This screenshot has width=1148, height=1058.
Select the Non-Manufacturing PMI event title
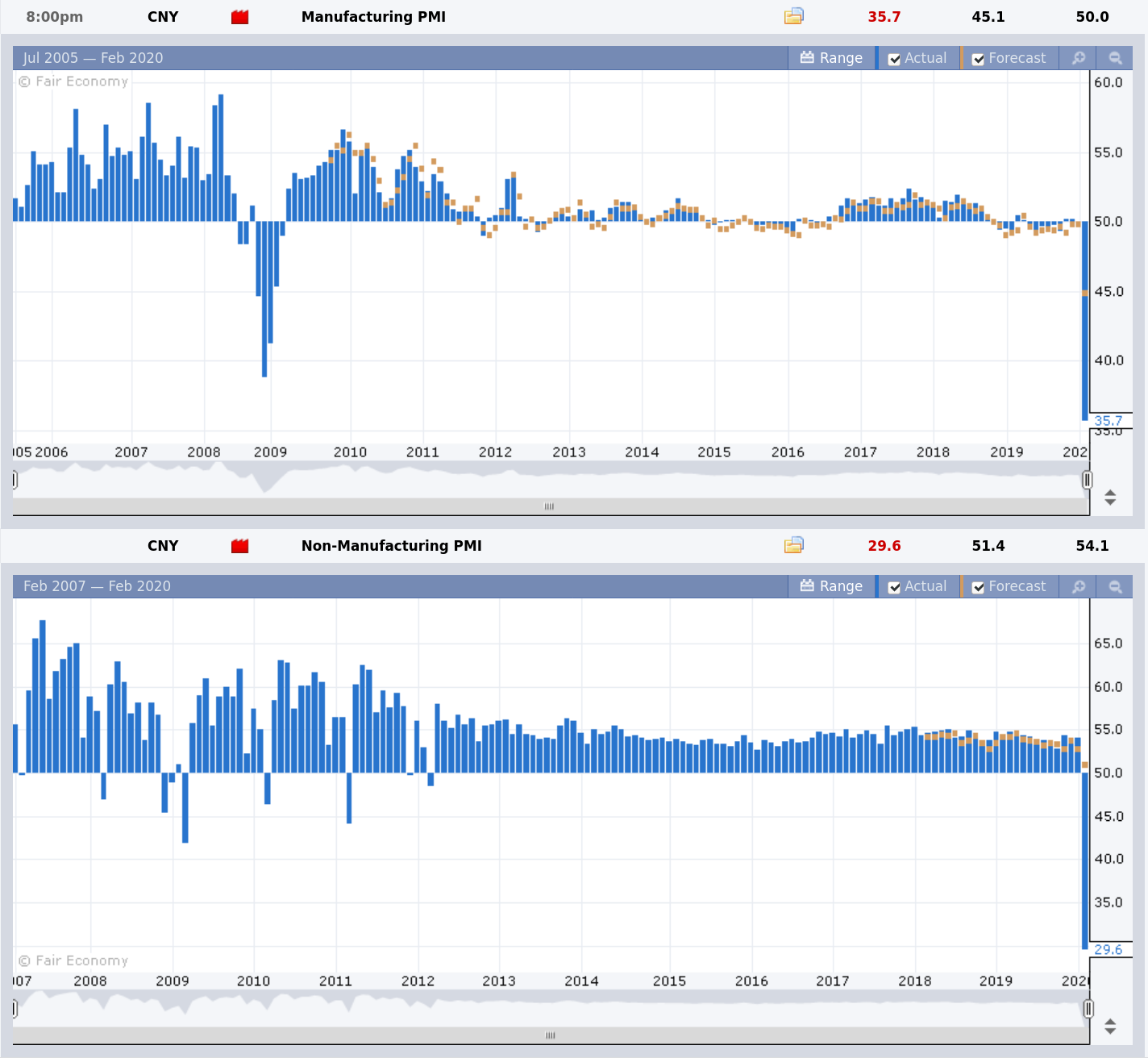[x=392, y=546]
